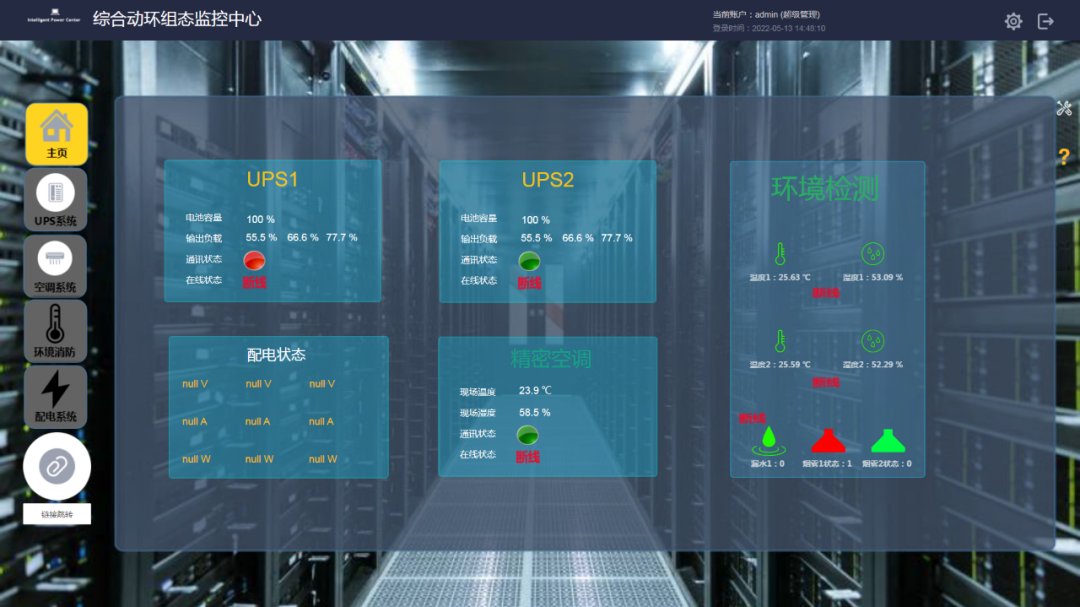
Task: Click the UPS2 panel title
Action: (x=547, y=180)
